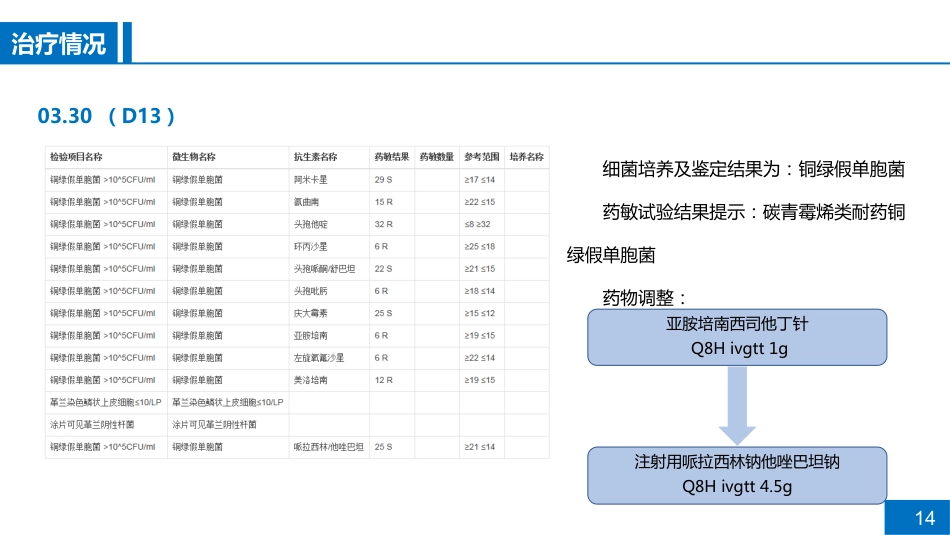This screenshot has height=535, width=950.
Task: Click the 6 R result for 头孢吡肟
Action: click(381, 291)
